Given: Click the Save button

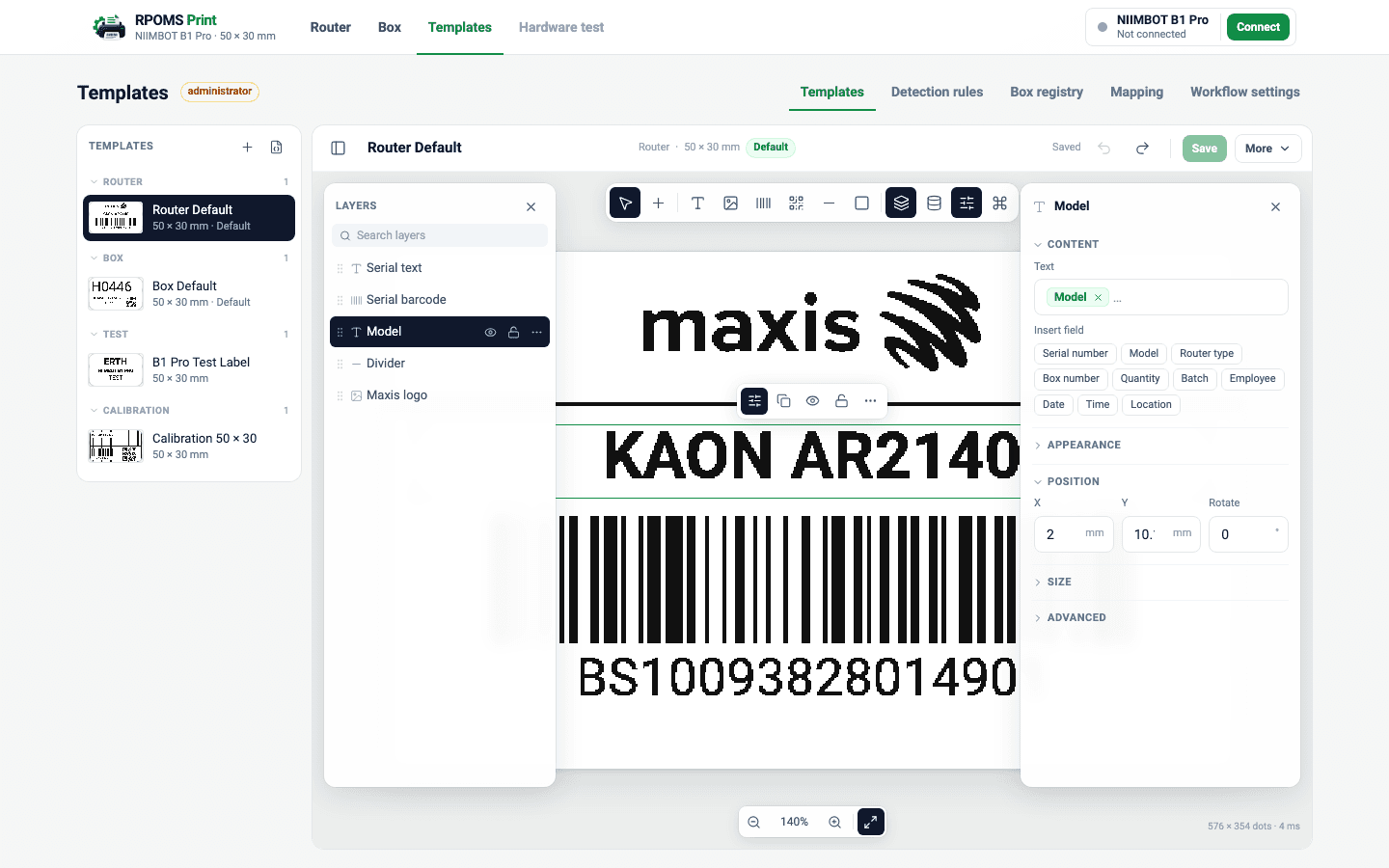Looking at the screenshot, I should click(x=1204, y=149).
